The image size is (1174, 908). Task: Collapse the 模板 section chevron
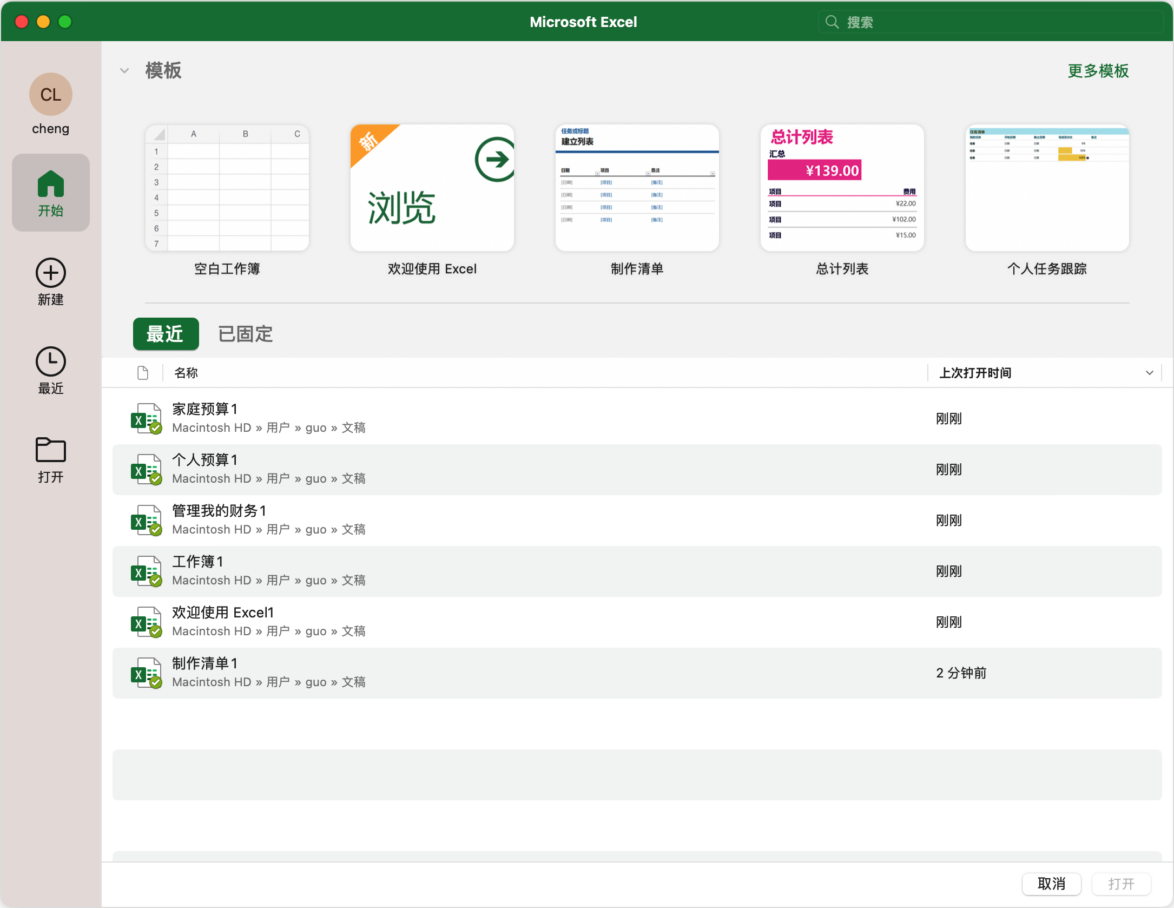point(124,71)
